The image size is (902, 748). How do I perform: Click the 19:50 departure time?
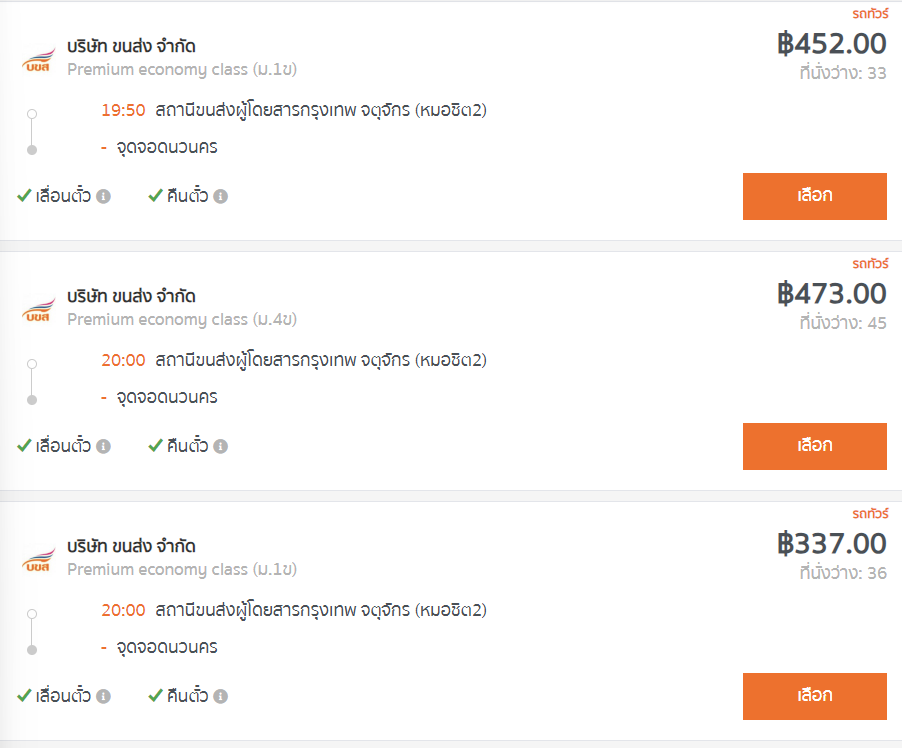click(123, 110)
